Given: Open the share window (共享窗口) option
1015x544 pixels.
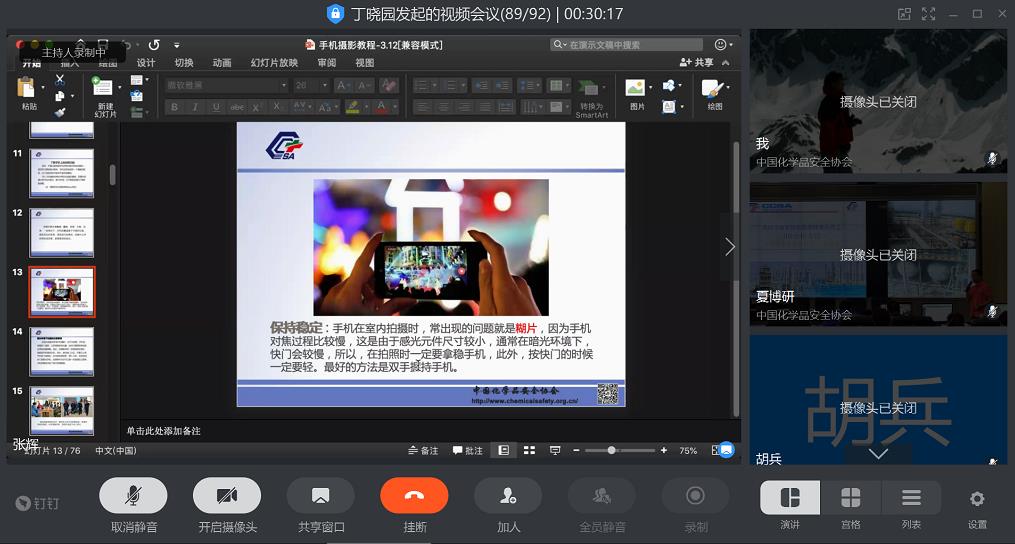Looking at the screenshot, I should (320, 496).
